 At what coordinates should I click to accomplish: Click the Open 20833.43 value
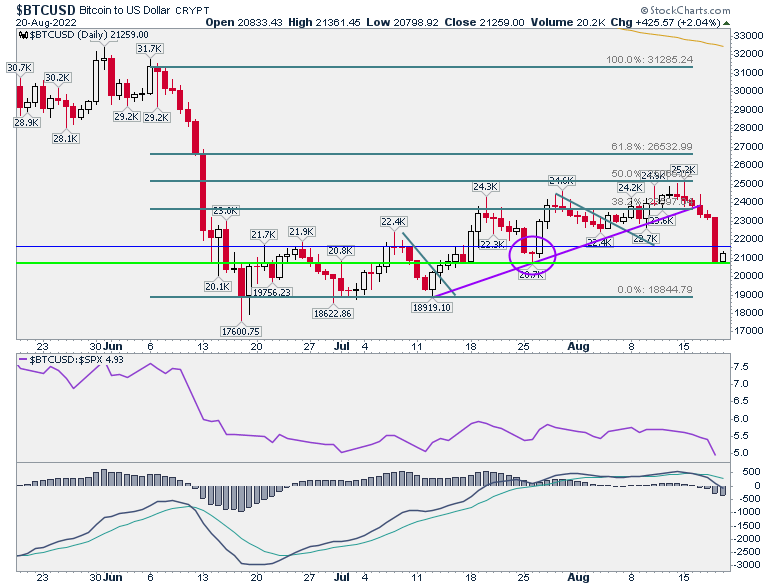click(244, 22)
